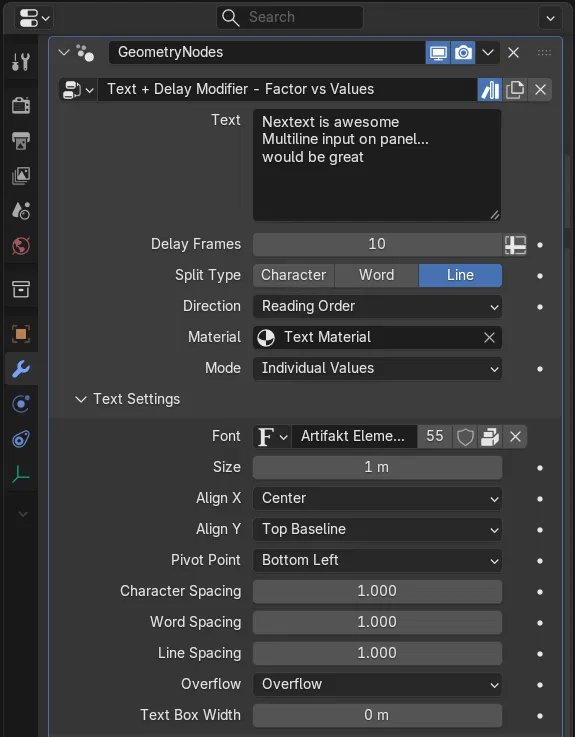
Task: Open the Align X Center dropdown
Action: pos(377,499)
